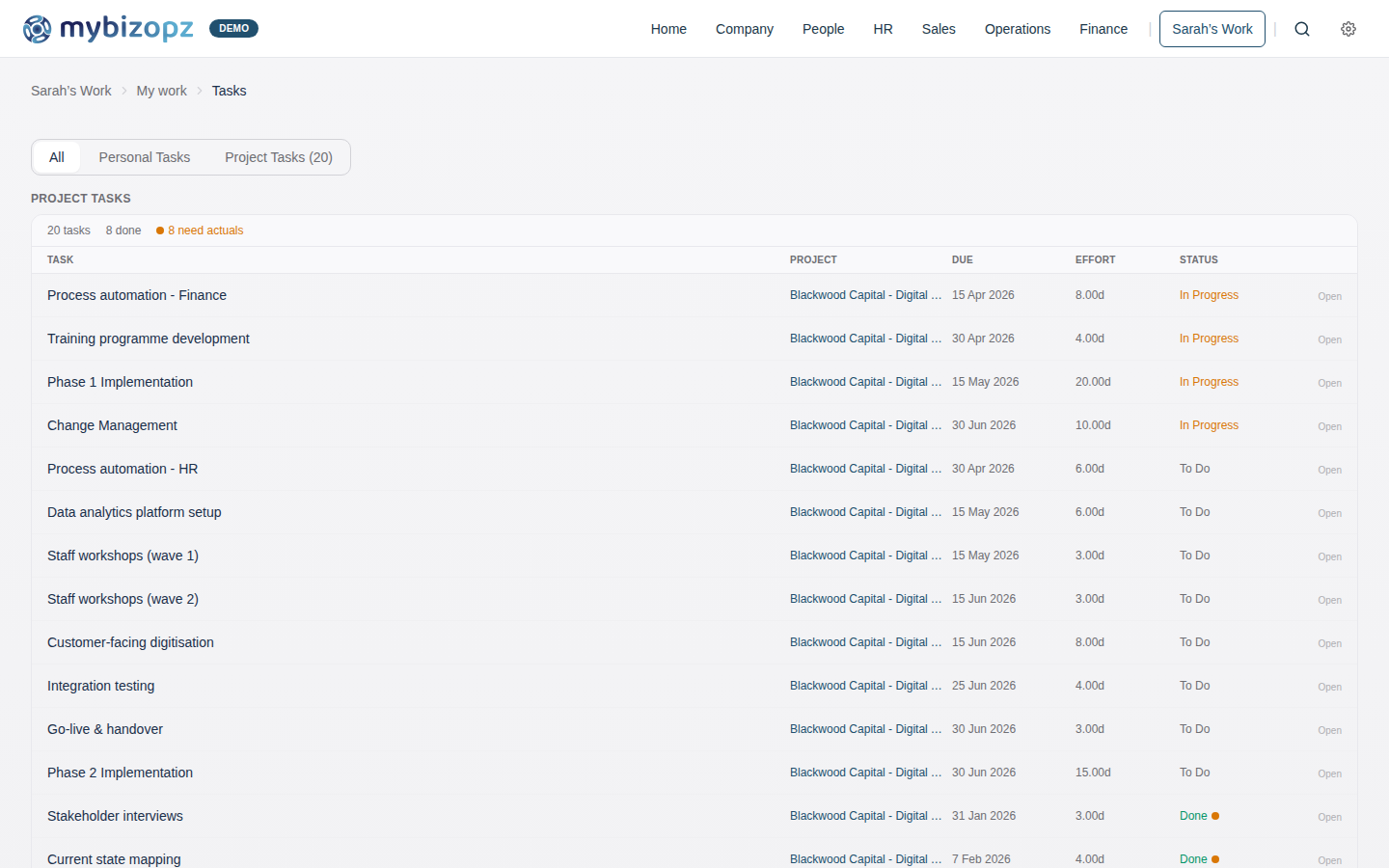Click the 'To Do' status on Integration testing

1194,686
